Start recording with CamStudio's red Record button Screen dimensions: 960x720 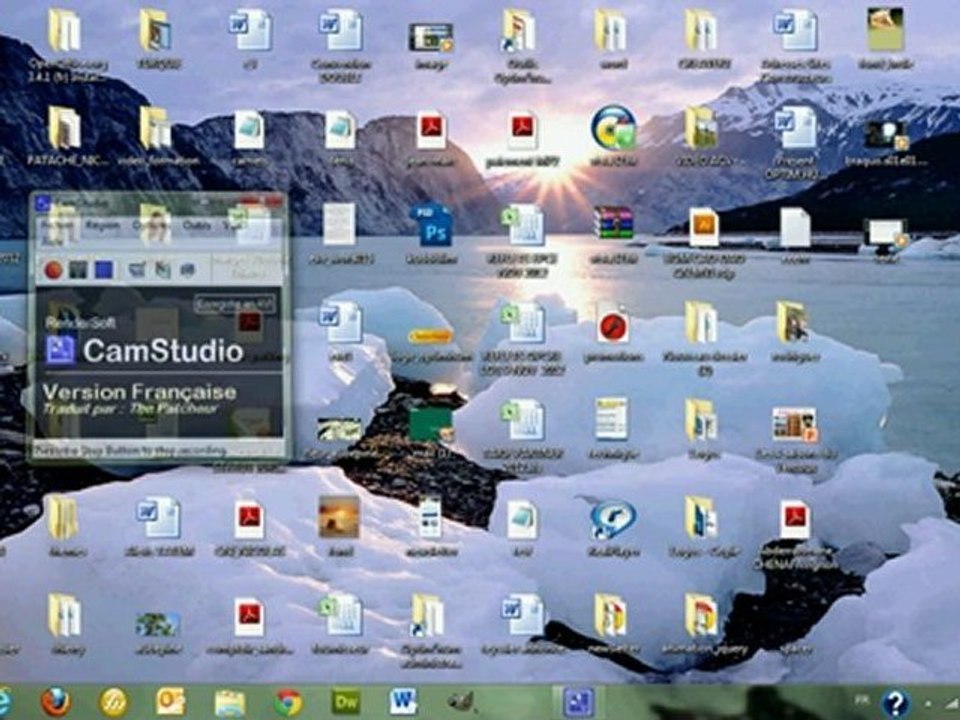[53, 269]
